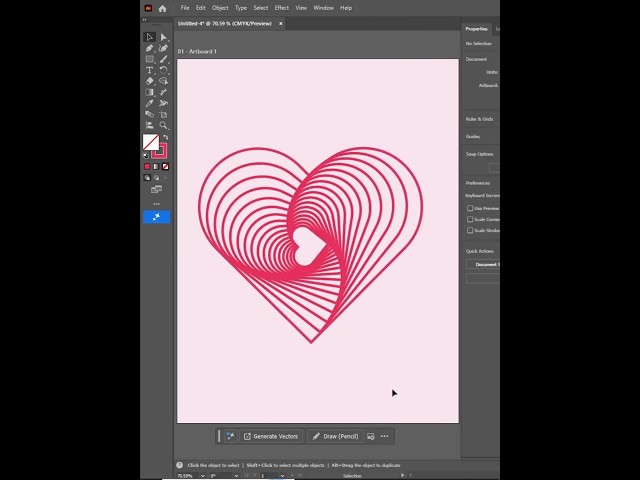
Task: Go to Illustrator Home screen
Action: pyautogui.click(x=162, y=8)
